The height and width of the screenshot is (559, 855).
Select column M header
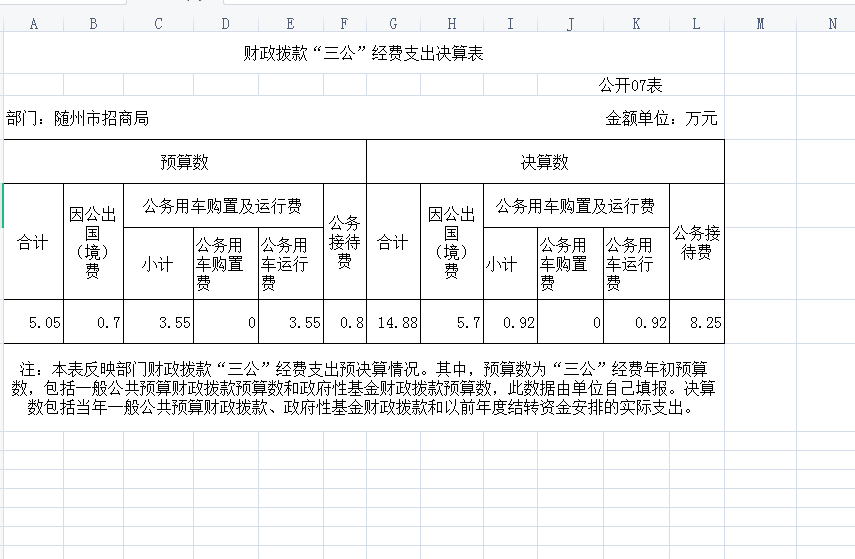click(x=760, y=24)
